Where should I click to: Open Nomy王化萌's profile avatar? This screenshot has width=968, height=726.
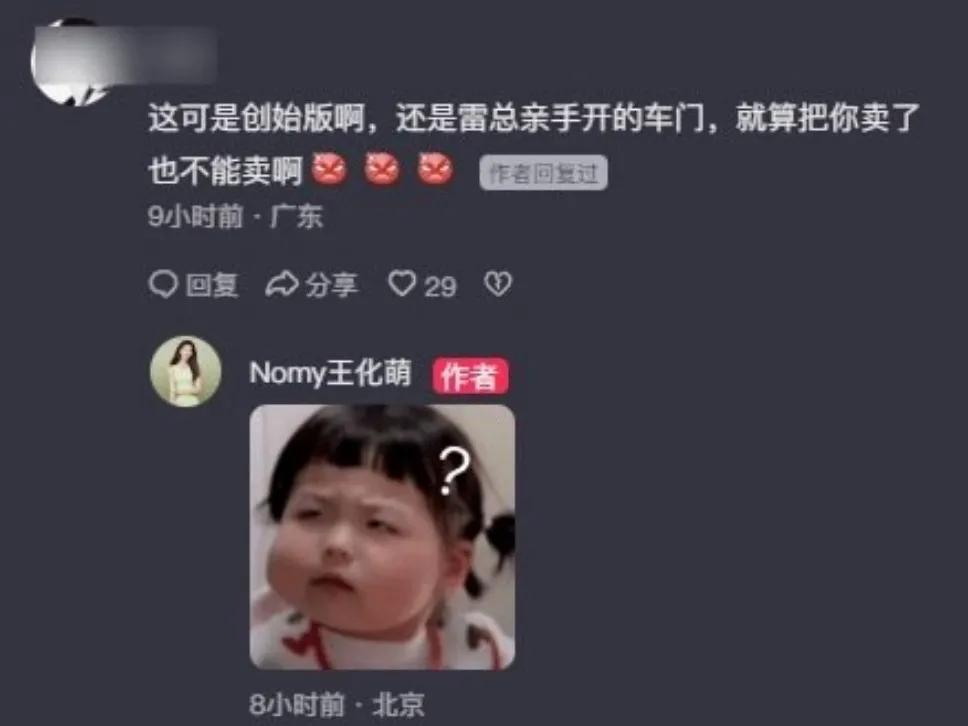[186, 372]
